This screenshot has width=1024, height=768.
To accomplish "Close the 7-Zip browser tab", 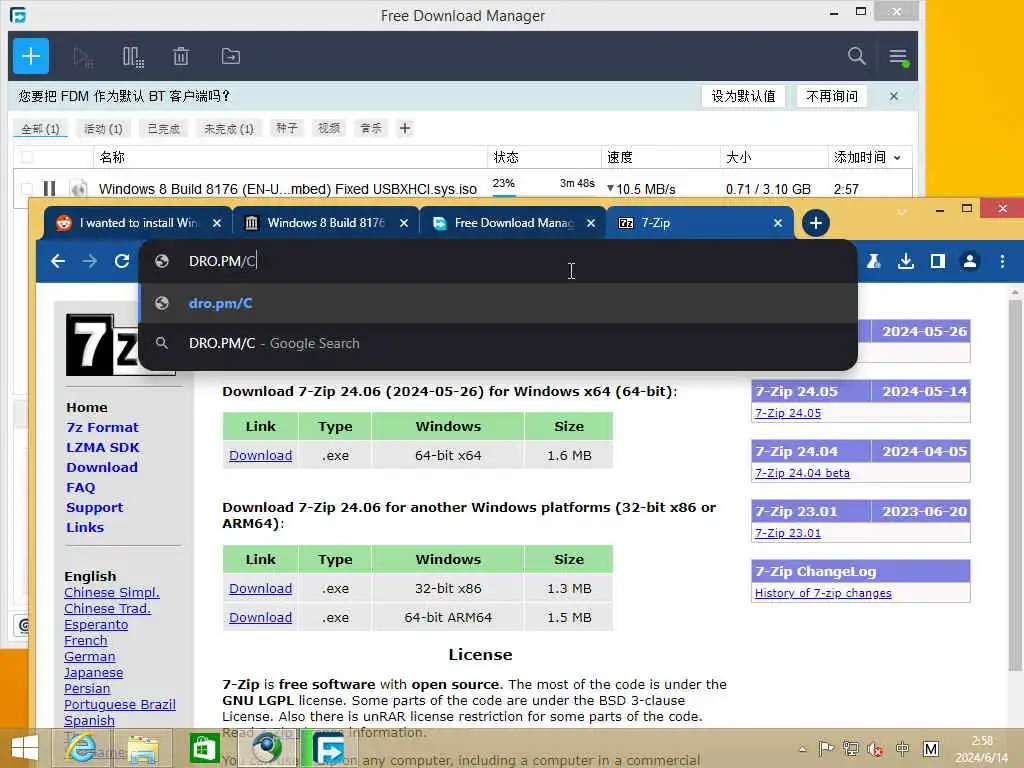I will (778, 223).
